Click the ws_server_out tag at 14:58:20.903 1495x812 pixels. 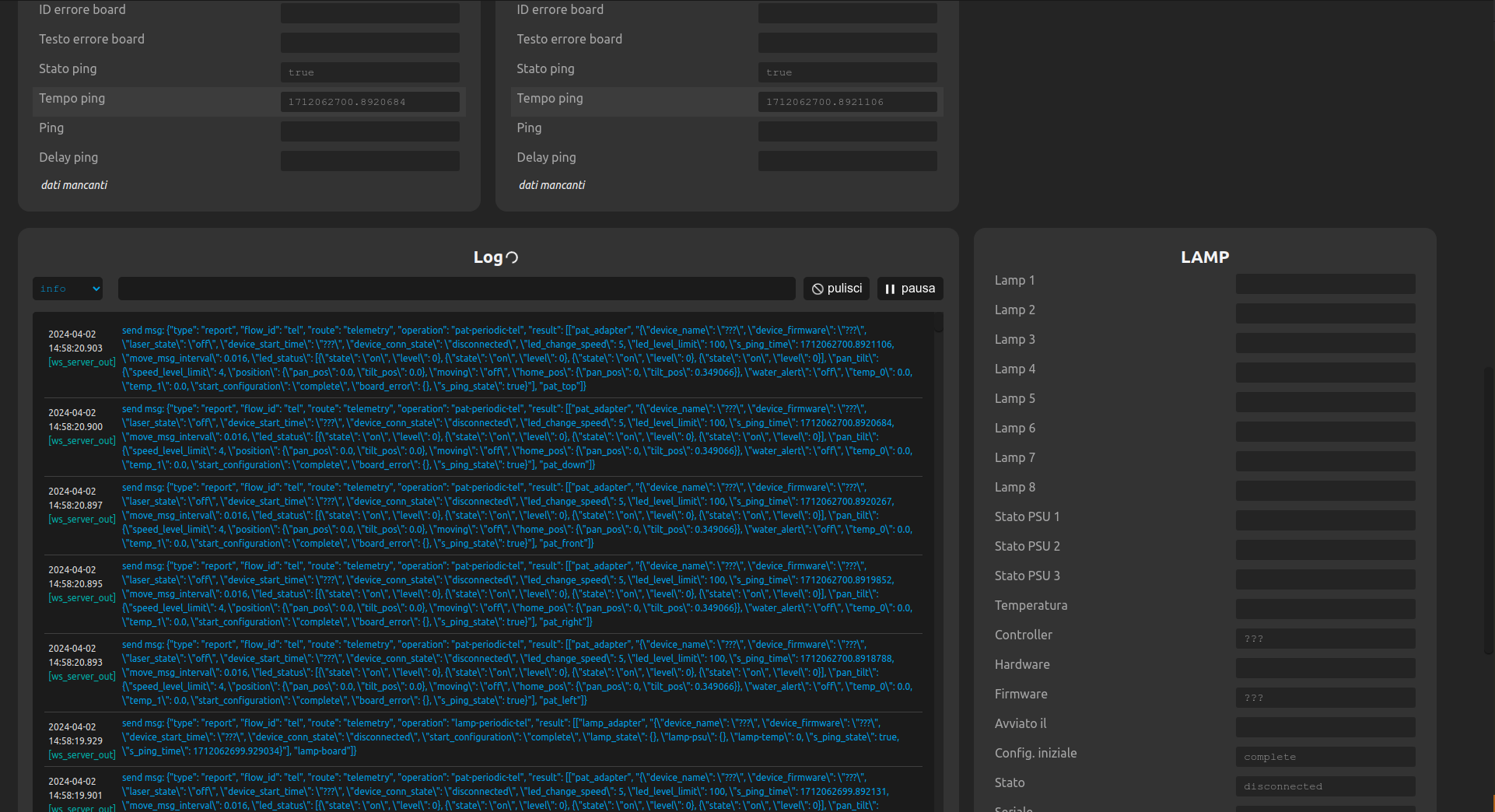[x=82, y=362]
